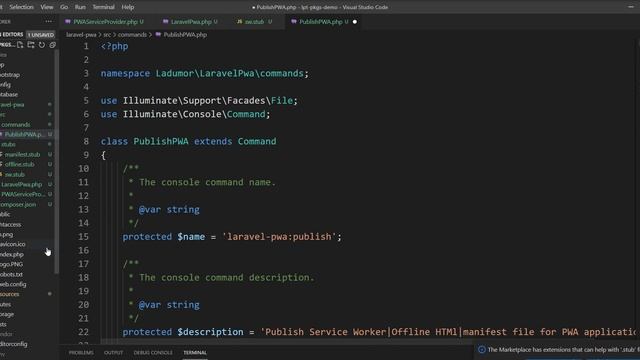The height and width of the screenshot is (360, 640).
Task: Click the 1 Unsaved badge
Action: [41, 35]
